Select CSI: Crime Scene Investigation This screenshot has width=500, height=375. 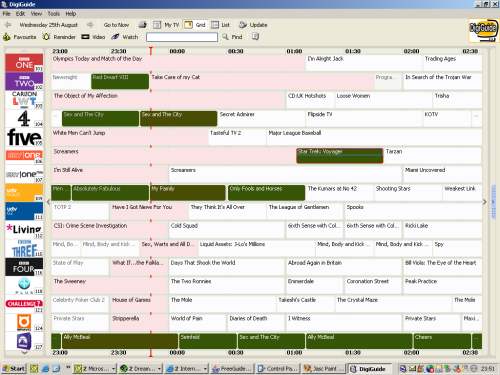tap(110, 230)
